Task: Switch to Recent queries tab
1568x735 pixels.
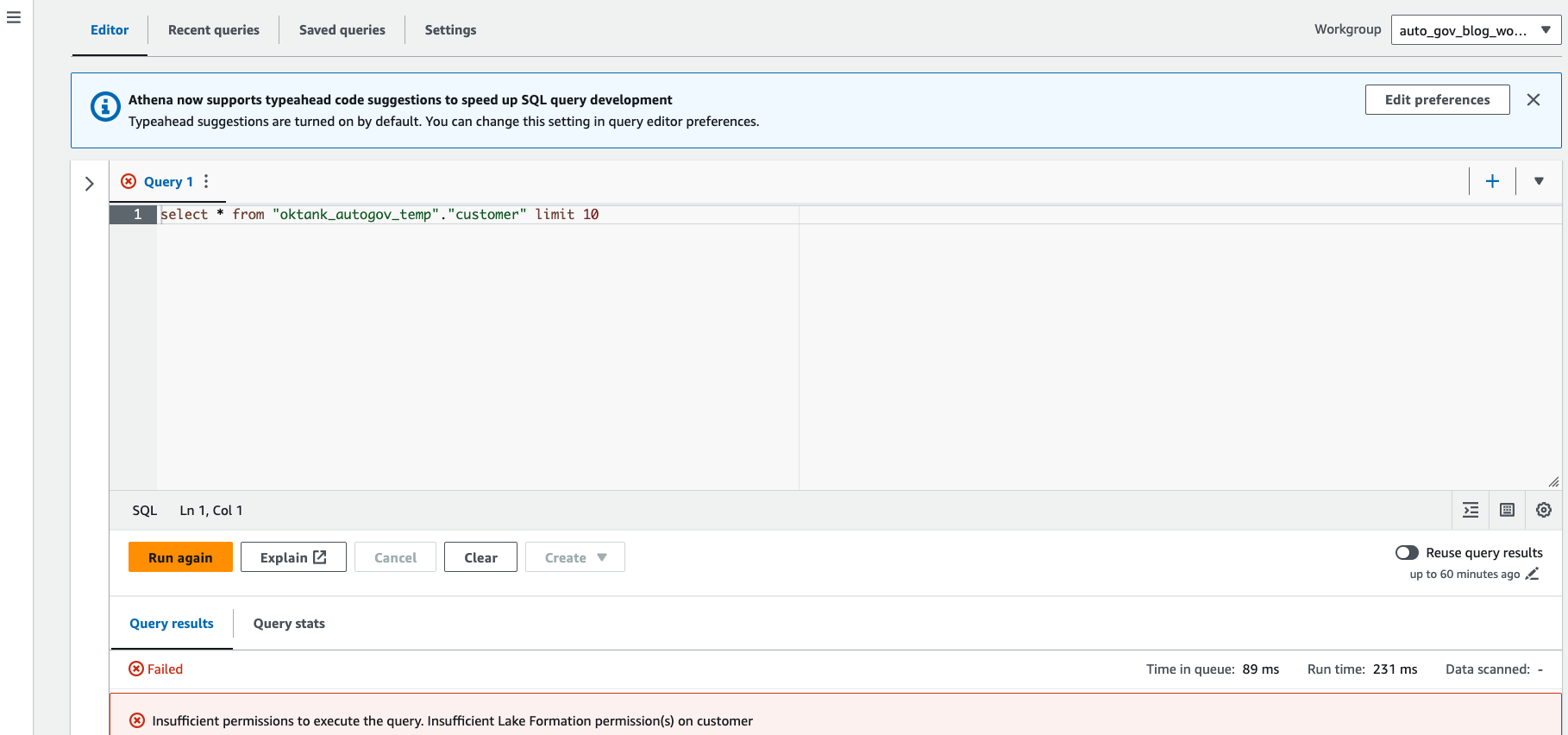Action: [214, 29]
